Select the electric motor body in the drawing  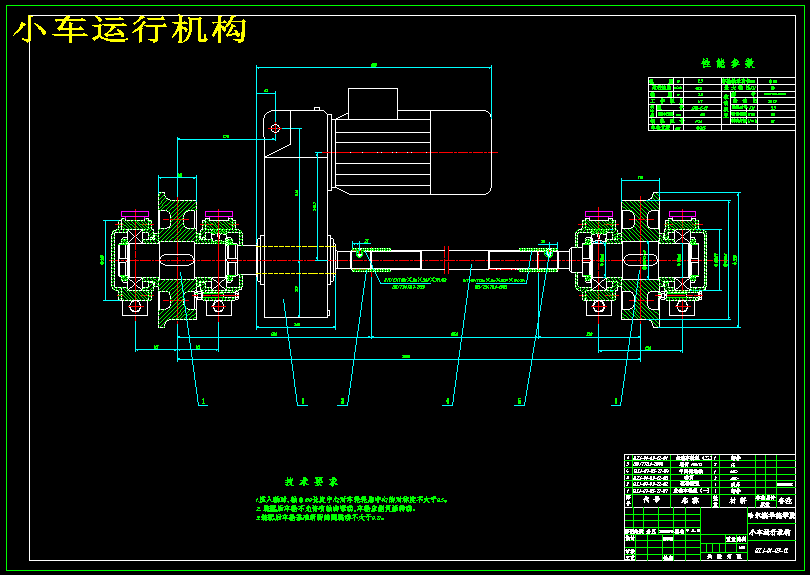[x=411, y=152]
